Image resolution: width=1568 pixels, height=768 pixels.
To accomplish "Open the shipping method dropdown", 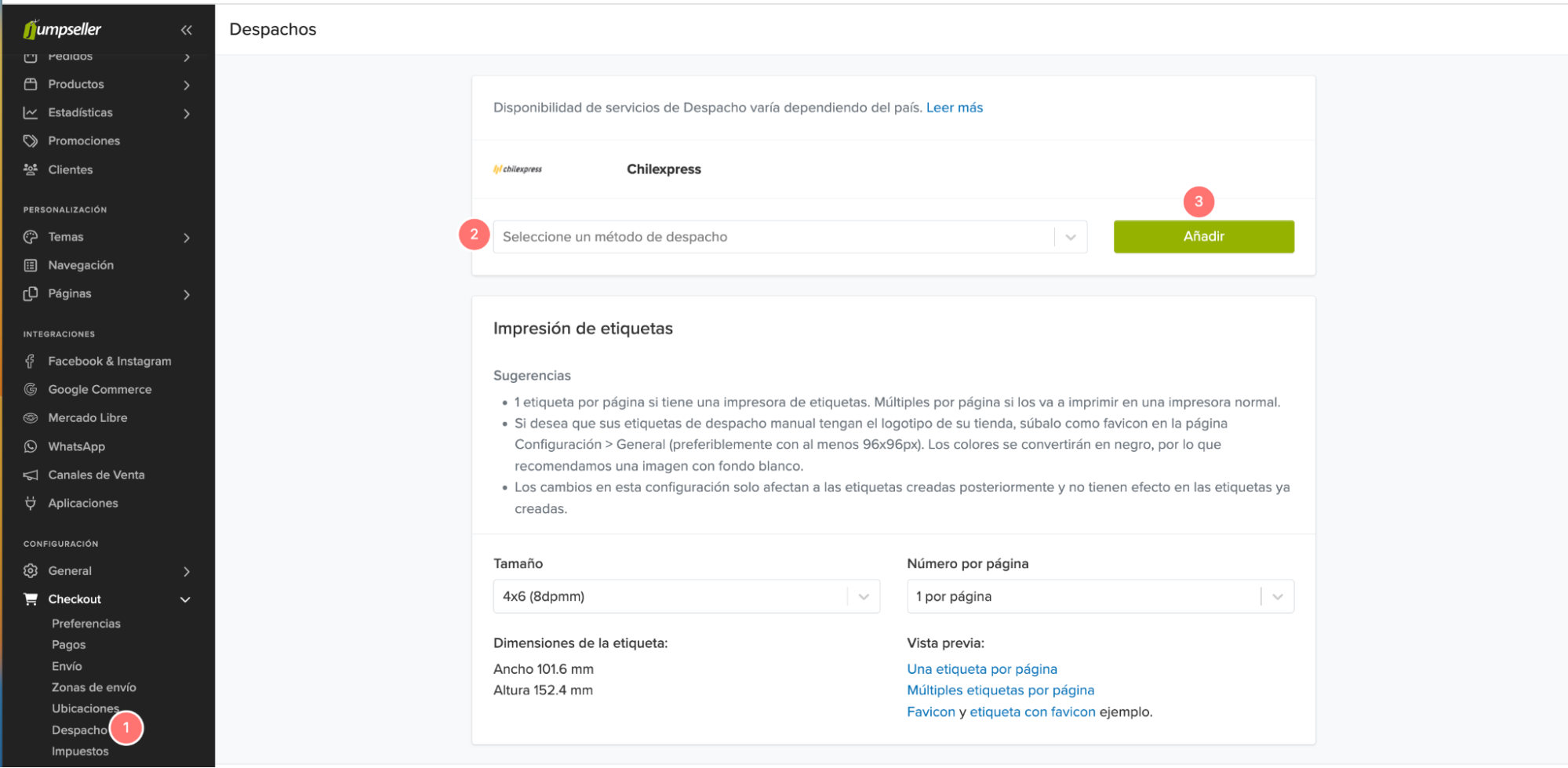I will [x=789, y=237].
